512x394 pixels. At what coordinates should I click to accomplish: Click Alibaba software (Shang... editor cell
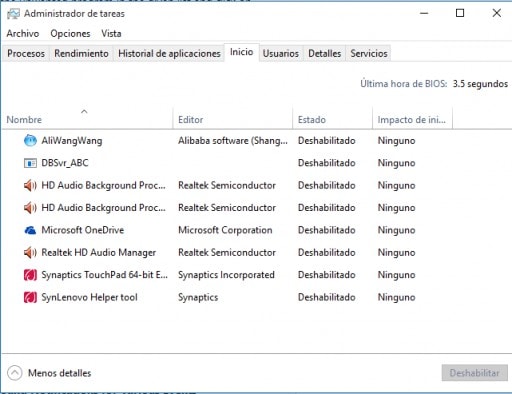pyautogui.click(x=233, y=141)
